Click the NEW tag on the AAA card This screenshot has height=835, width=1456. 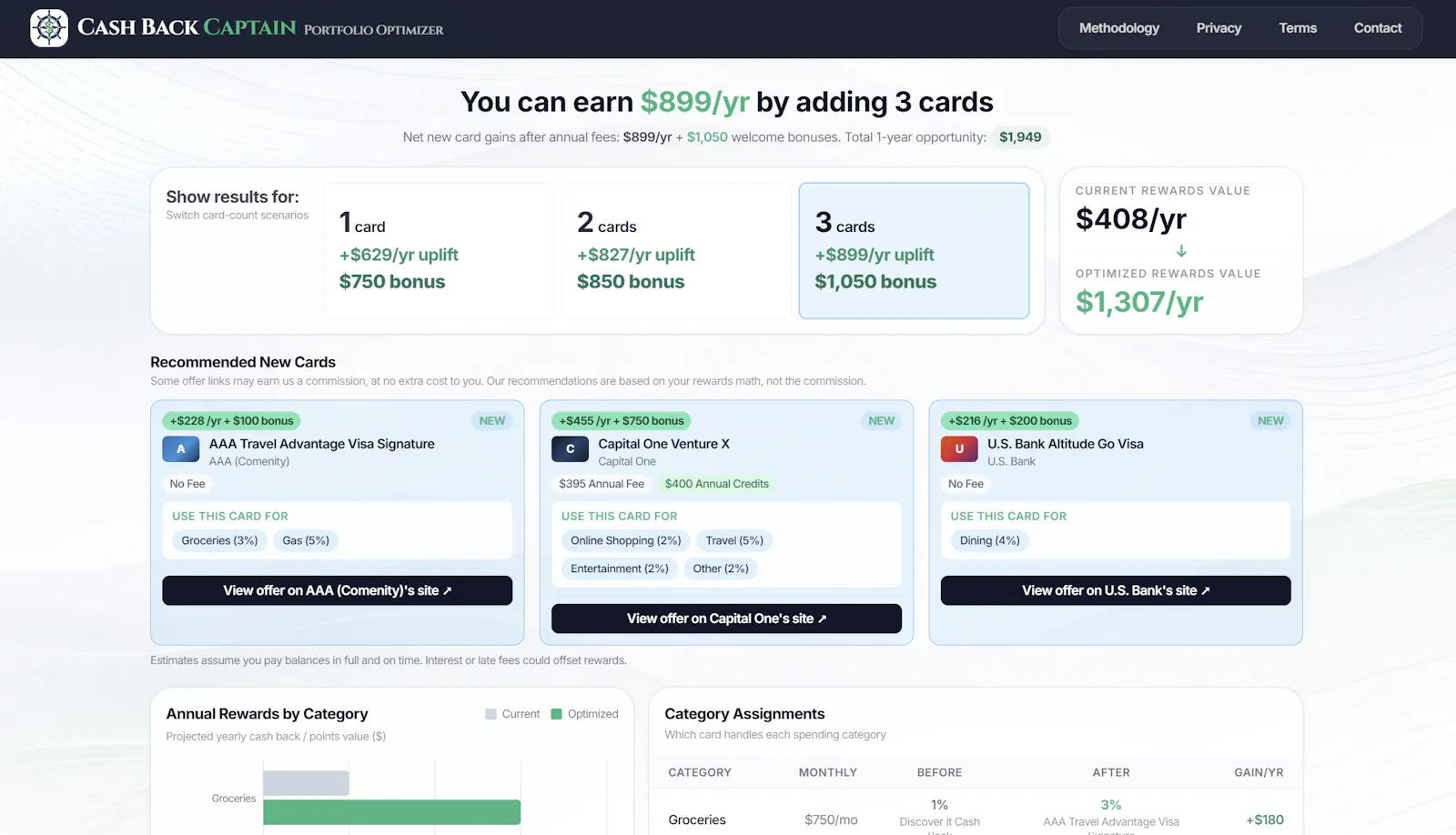click(x=492, y=421)
